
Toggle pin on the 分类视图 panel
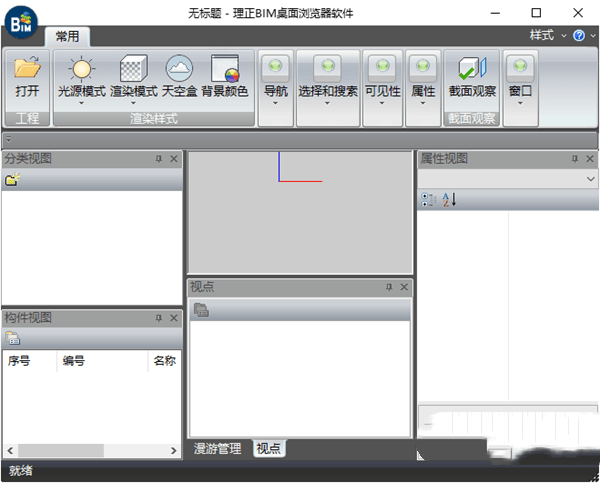click(158, 159)
